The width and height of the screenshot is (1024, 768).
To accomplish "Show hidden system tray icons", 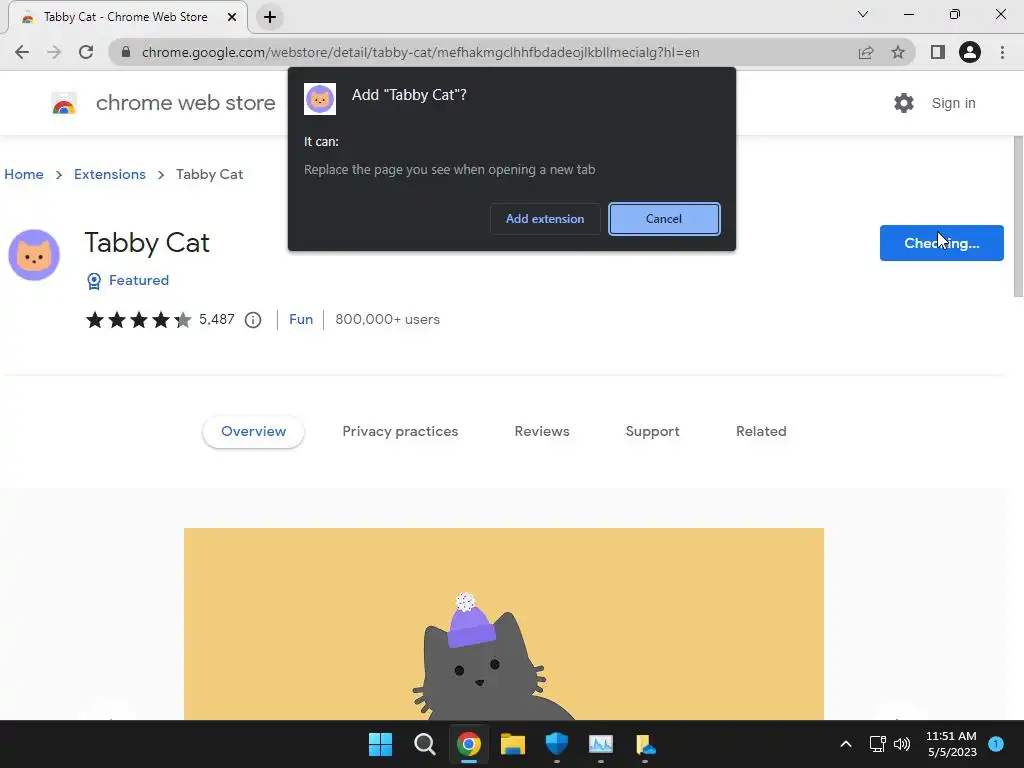I will point(846,744).
